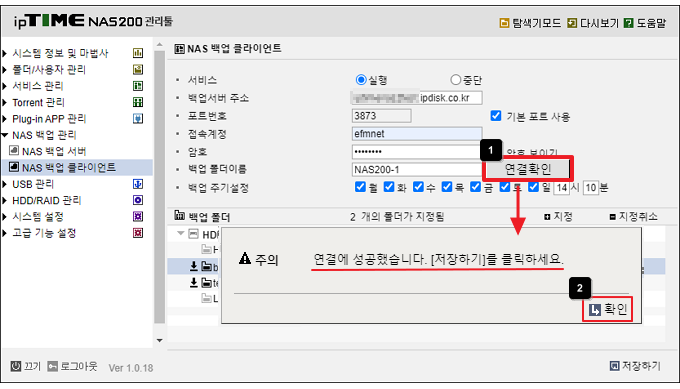Image resolution: width=680 pixels, height=389 pixels.
Task: Toggle the 수 (Wednesday) backup checkbox
Action: [x=418, y=186]
